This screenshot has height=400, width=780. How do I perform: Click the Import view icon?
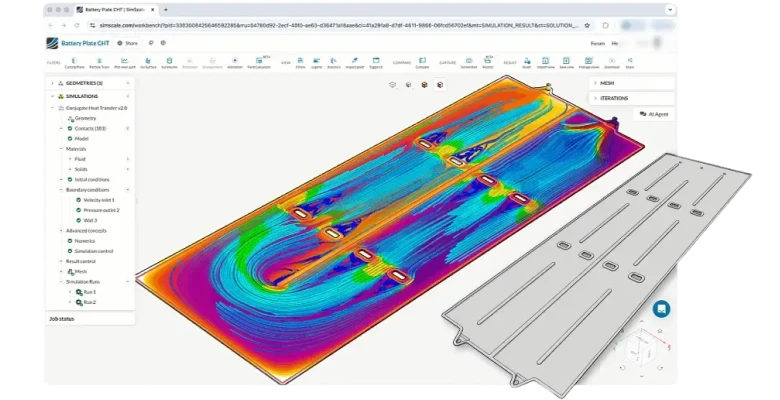click(x=546, y=63)
